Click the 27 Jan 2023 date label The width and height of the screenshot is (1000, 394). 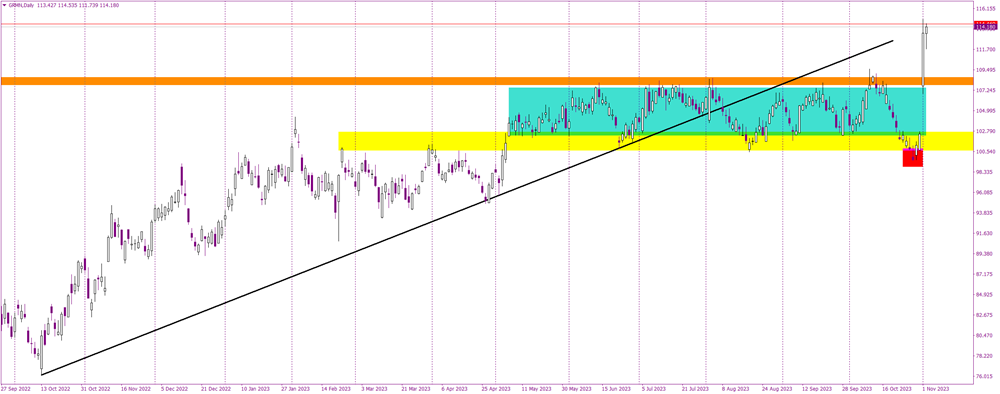pyautogui.click(x=297, y=388)
